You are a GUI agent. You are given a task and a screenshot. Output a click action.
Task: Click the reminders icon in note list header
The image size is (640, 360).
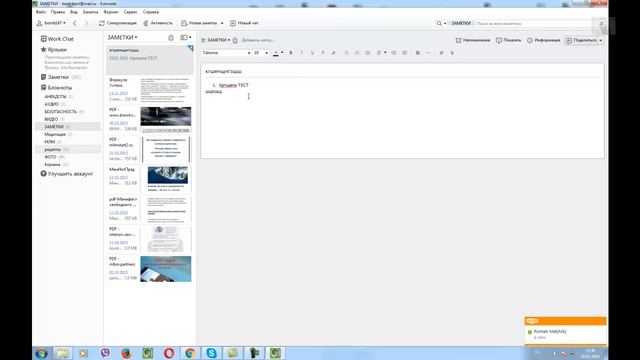(171, 38)
